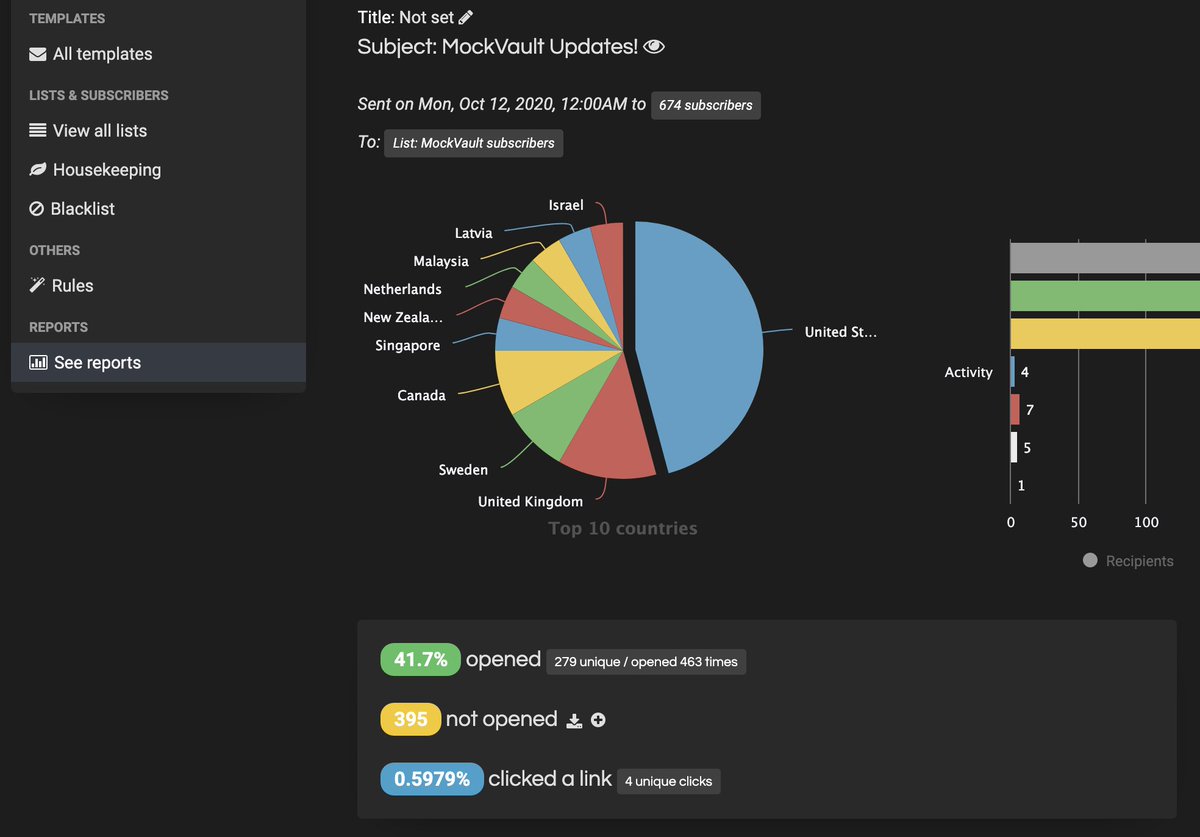
Task: Click the Title: Not set text
Action: click(406, 17)
